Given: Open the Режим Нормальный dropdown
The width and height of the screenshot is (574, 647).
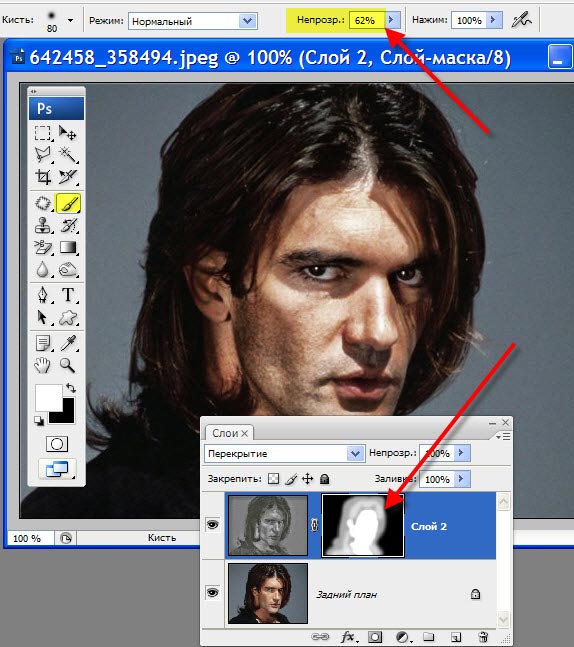Looking at the screenshot, I should 193,21.
